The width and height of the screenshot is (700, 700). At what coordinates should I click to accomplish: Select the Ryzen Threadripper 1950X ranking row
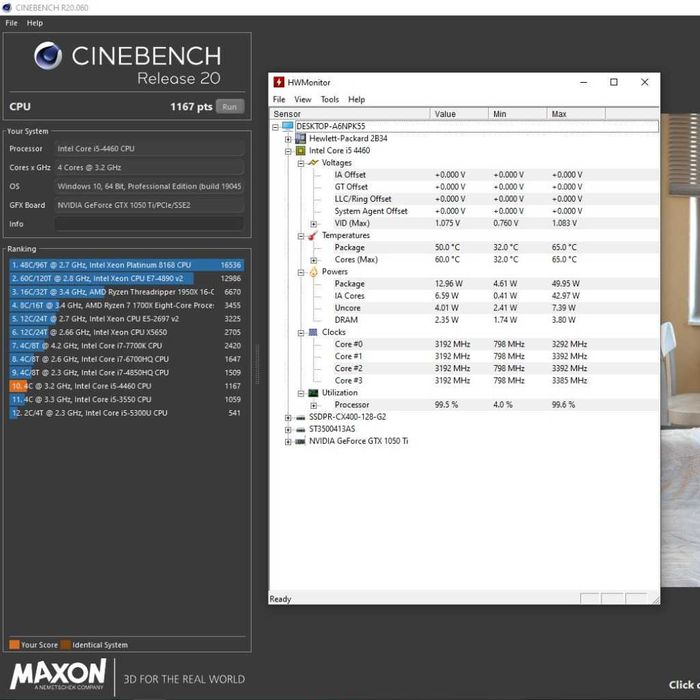tap(126, 292)
